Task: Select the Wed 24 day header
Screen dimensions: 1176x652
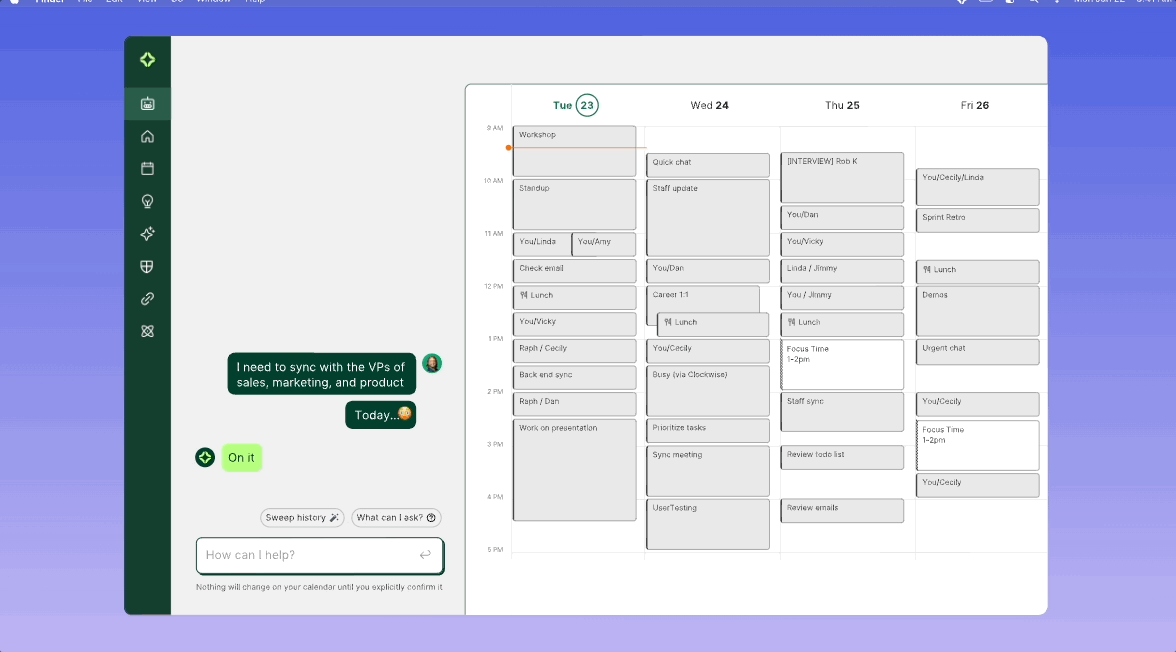Action: (710, 106)
